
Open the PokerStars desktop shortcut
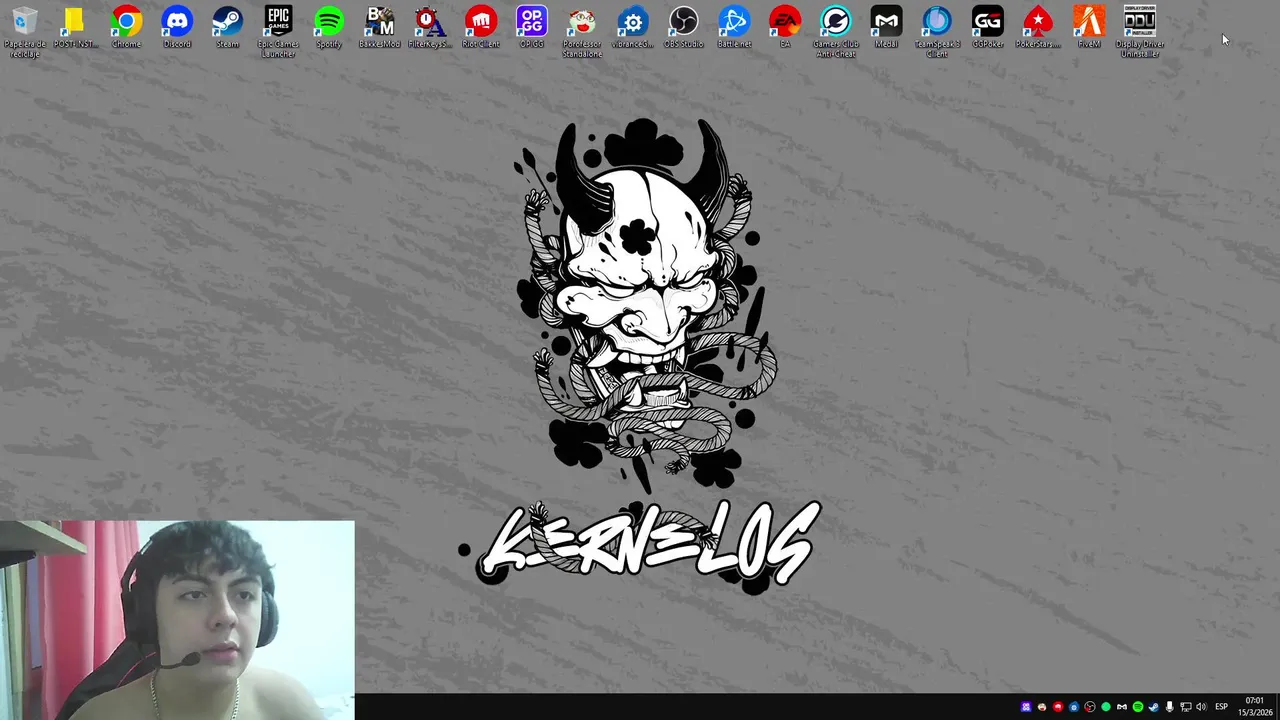1038,28
